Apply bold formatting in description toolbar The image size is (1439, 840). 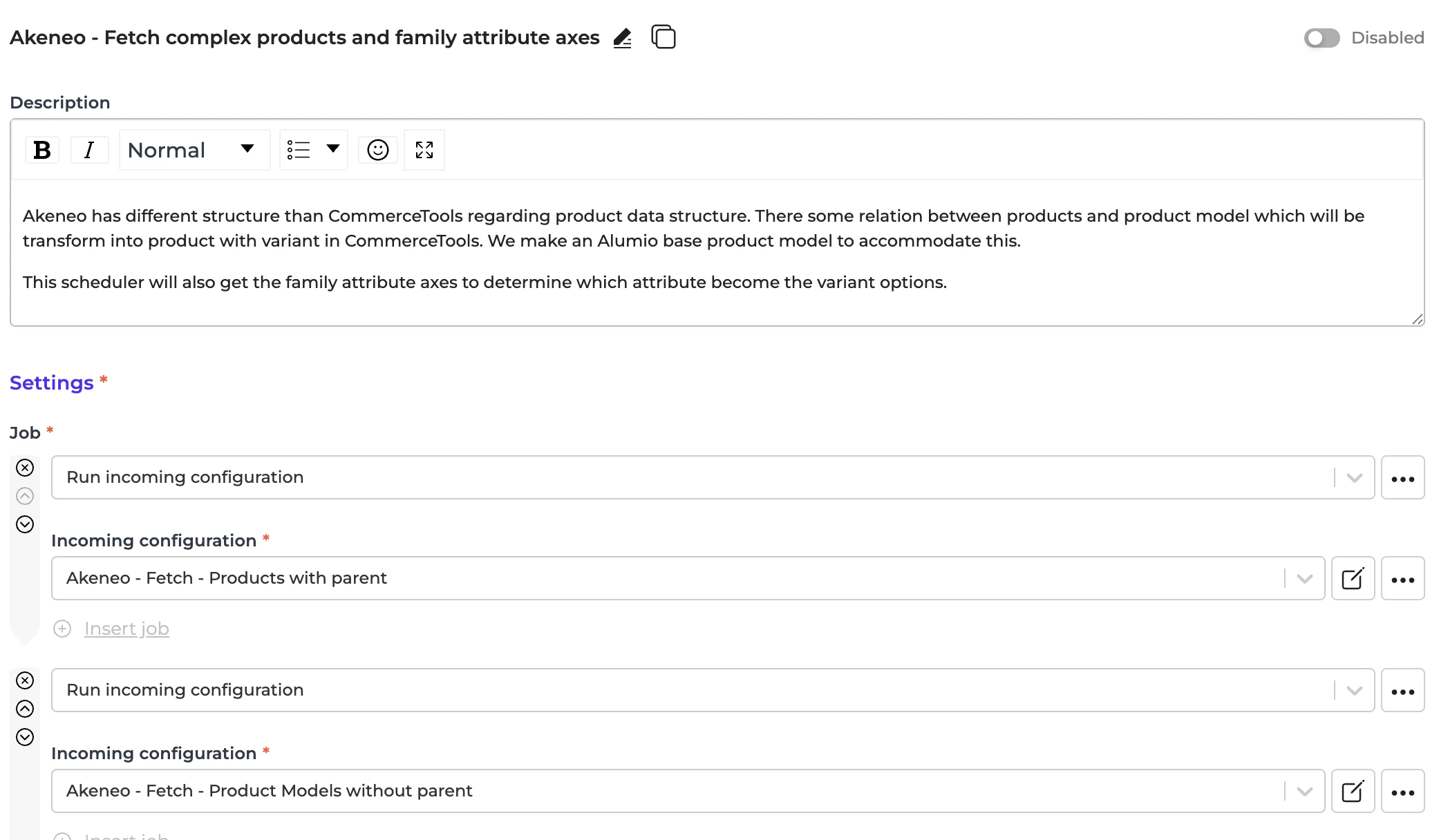[42, 150]
